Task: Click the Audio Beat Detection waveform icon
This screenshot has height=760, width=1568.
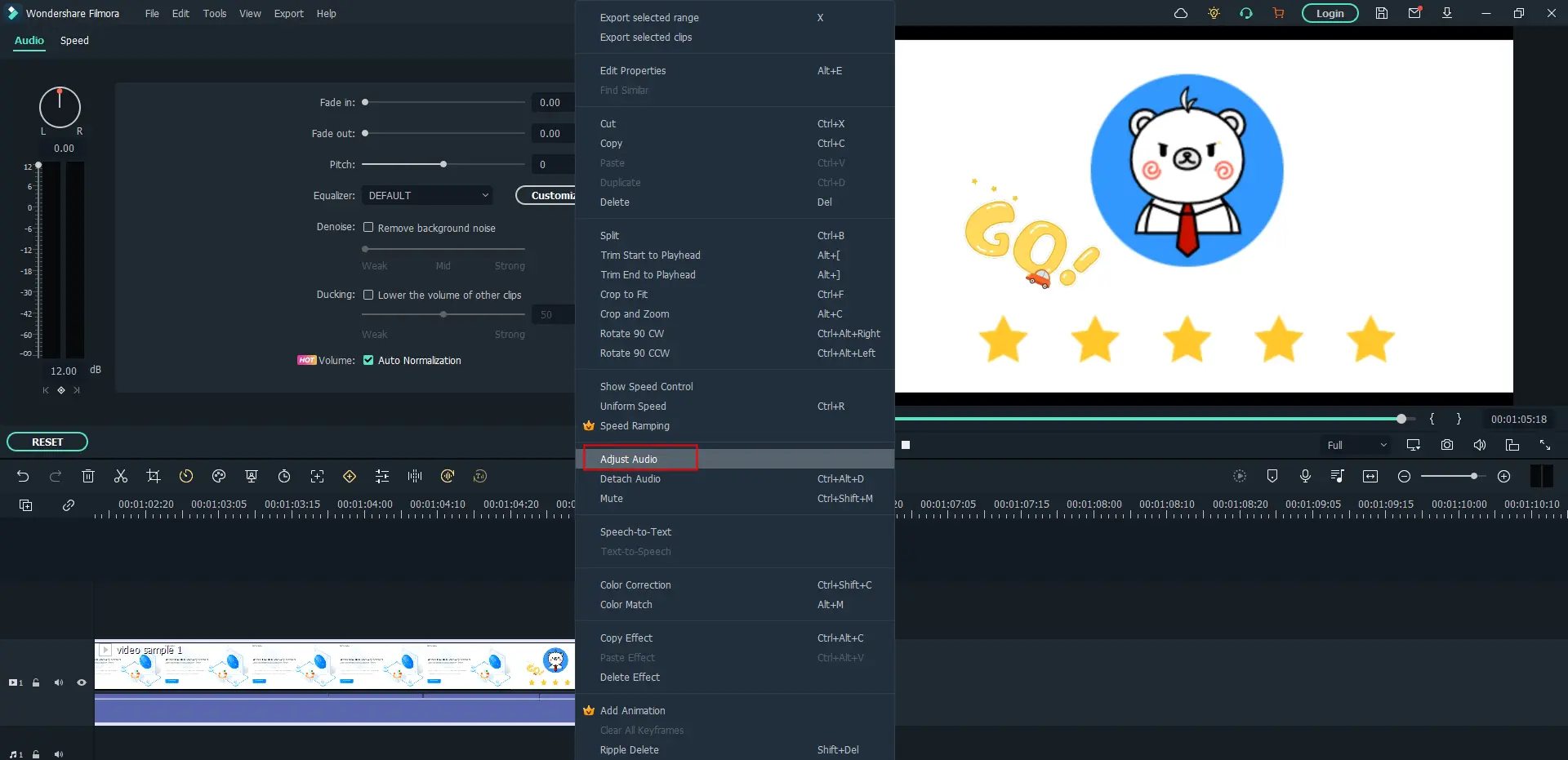Action: tap(415, 476)
